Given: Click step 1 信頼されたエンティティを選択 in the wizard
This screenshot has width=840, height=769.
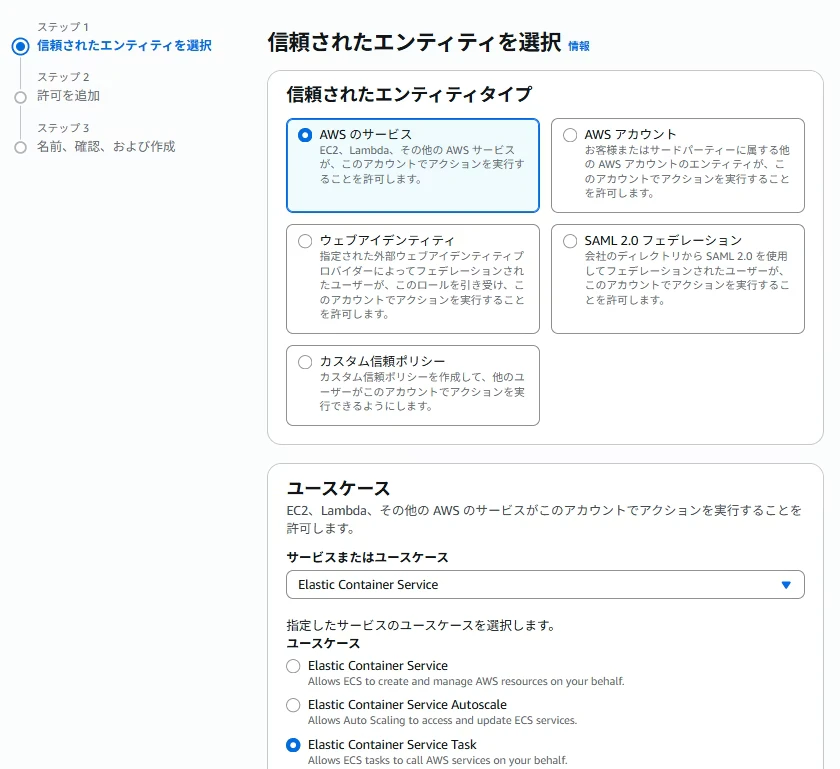Looking at the screenshot, I should click(x=124, y=46).
